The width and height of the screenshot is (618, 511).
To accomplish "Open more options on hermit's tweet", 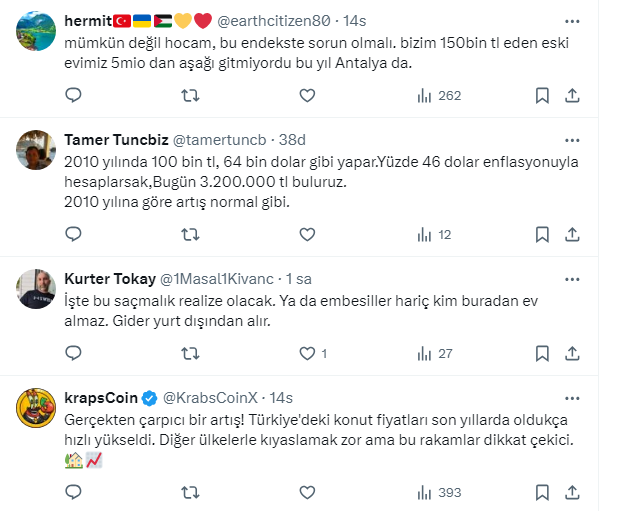I will (572, 20).
